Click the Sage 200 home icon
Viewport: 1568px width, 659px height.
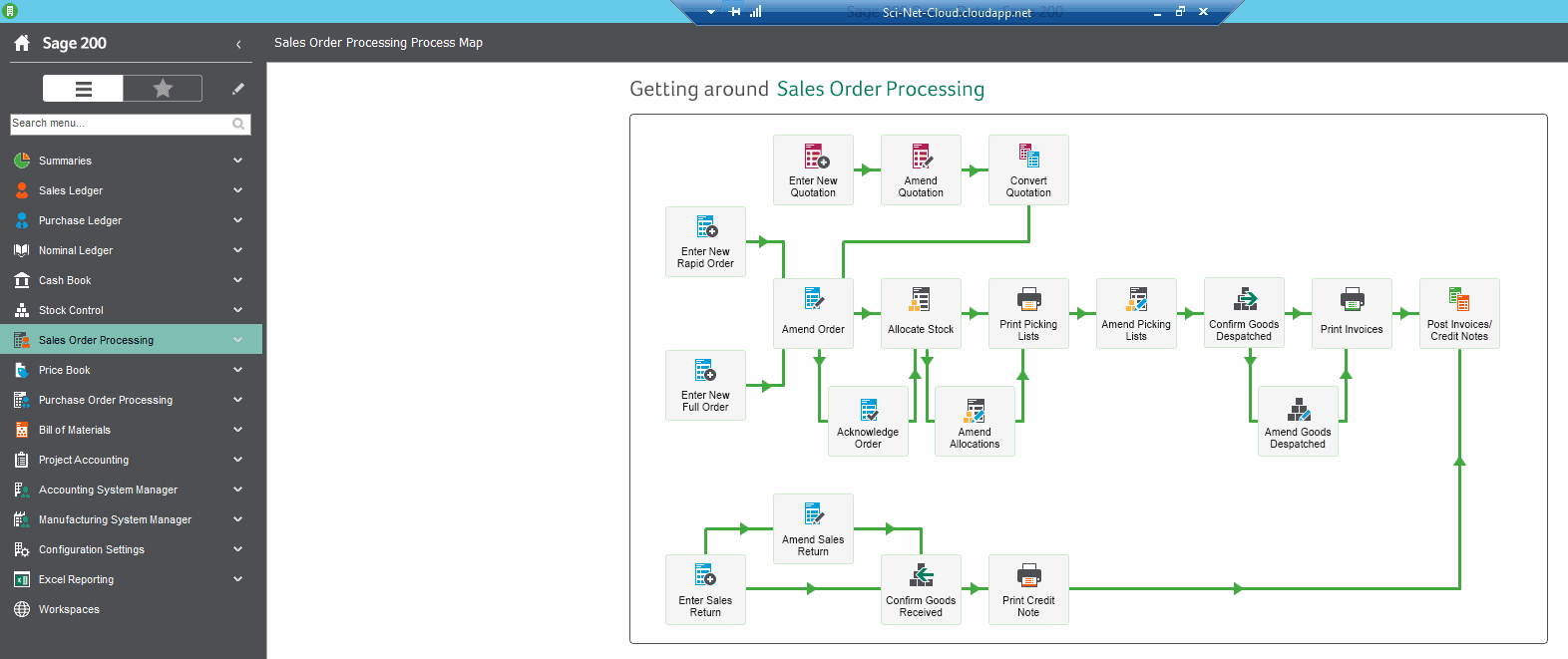pos(22,43)
